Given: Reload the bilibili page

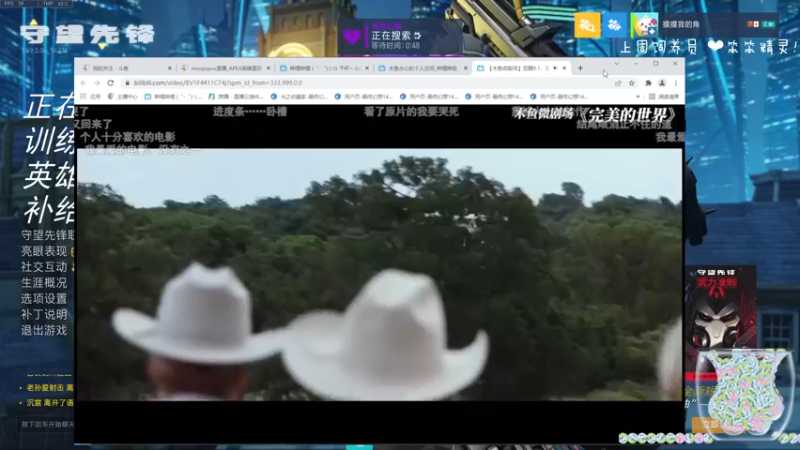Looking at the screenshot, I should pyautogui.click(x=111, y=83).
